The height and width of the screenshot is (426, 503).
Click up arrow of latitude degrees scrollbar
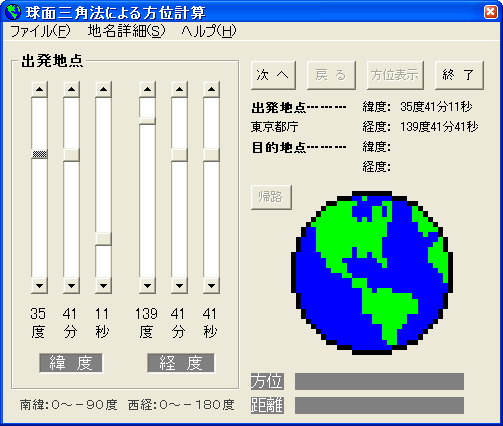click(39, 89)
